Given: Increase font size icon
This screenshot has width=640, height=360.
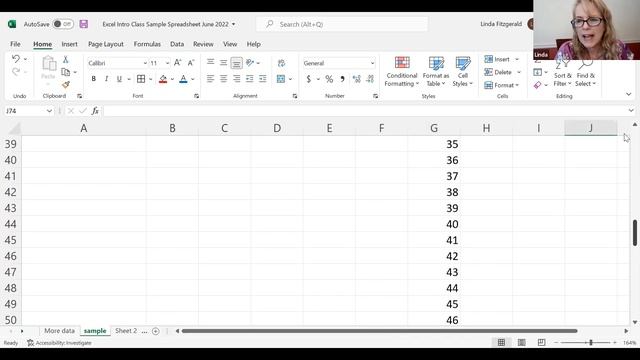Looking at the screenshot, I should pyautogui.click(x=178, y=63).
